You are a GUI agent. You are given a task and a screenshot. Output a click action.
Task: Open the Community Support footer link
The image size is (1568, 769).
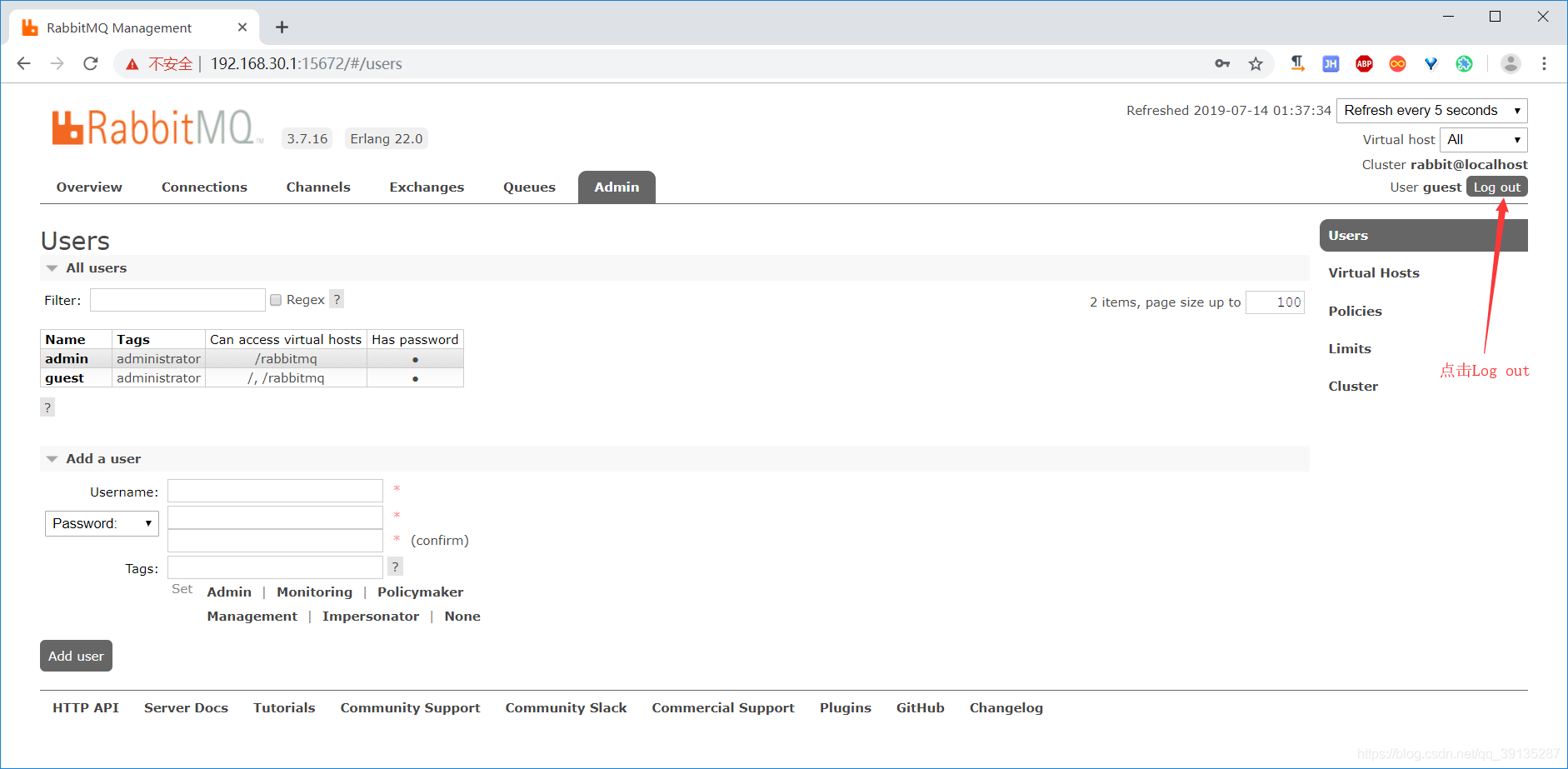click(x=410, y=708)
